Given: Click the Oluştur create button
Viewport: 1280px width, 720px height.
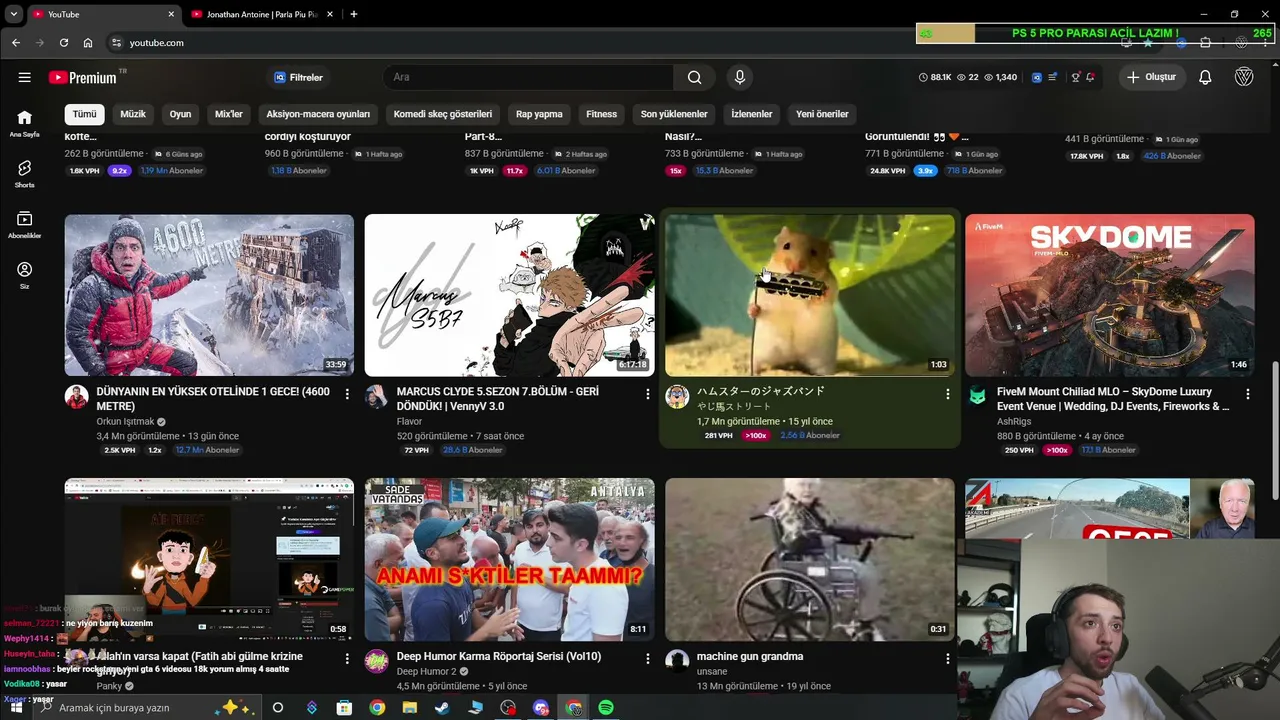Looking at the screenshot, I should pos(1152,77).
